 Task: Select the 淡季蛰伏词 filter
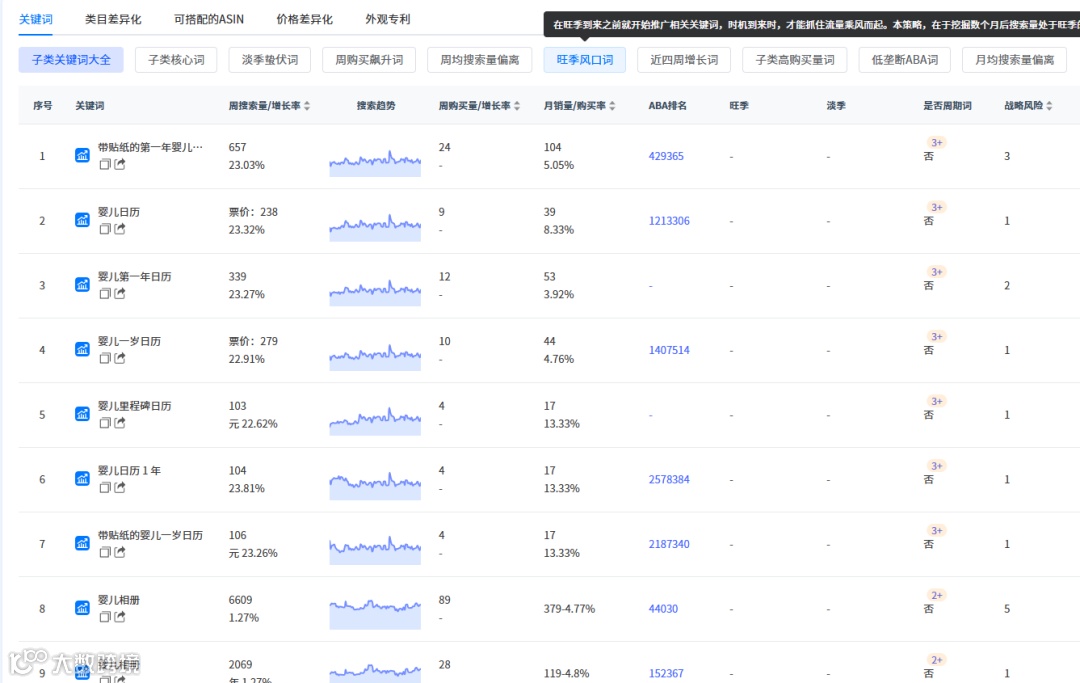268,59
